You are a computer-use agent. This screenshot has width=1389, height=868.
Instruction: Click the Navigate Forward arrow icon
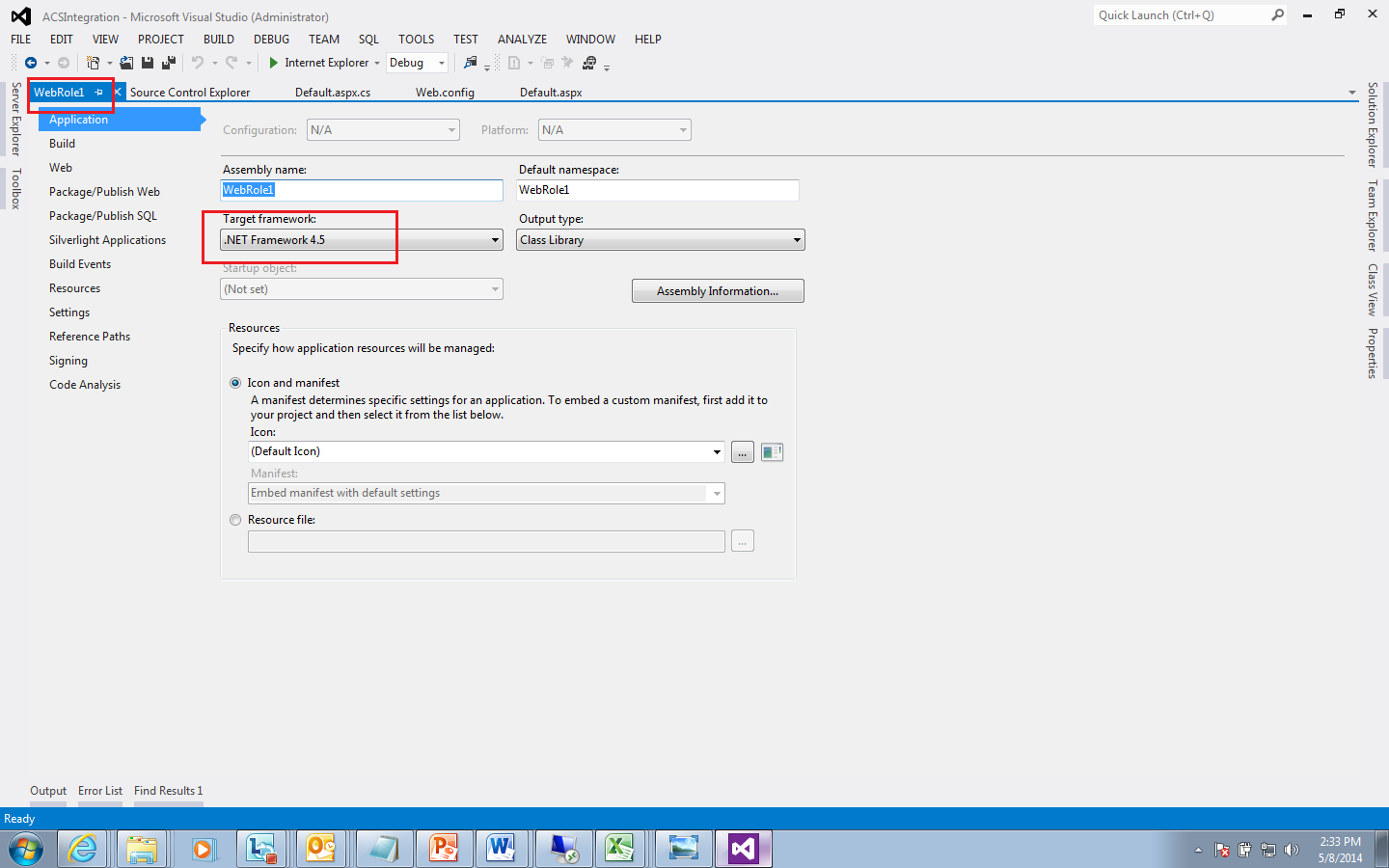pyautogui.click(x=64, y=63)
